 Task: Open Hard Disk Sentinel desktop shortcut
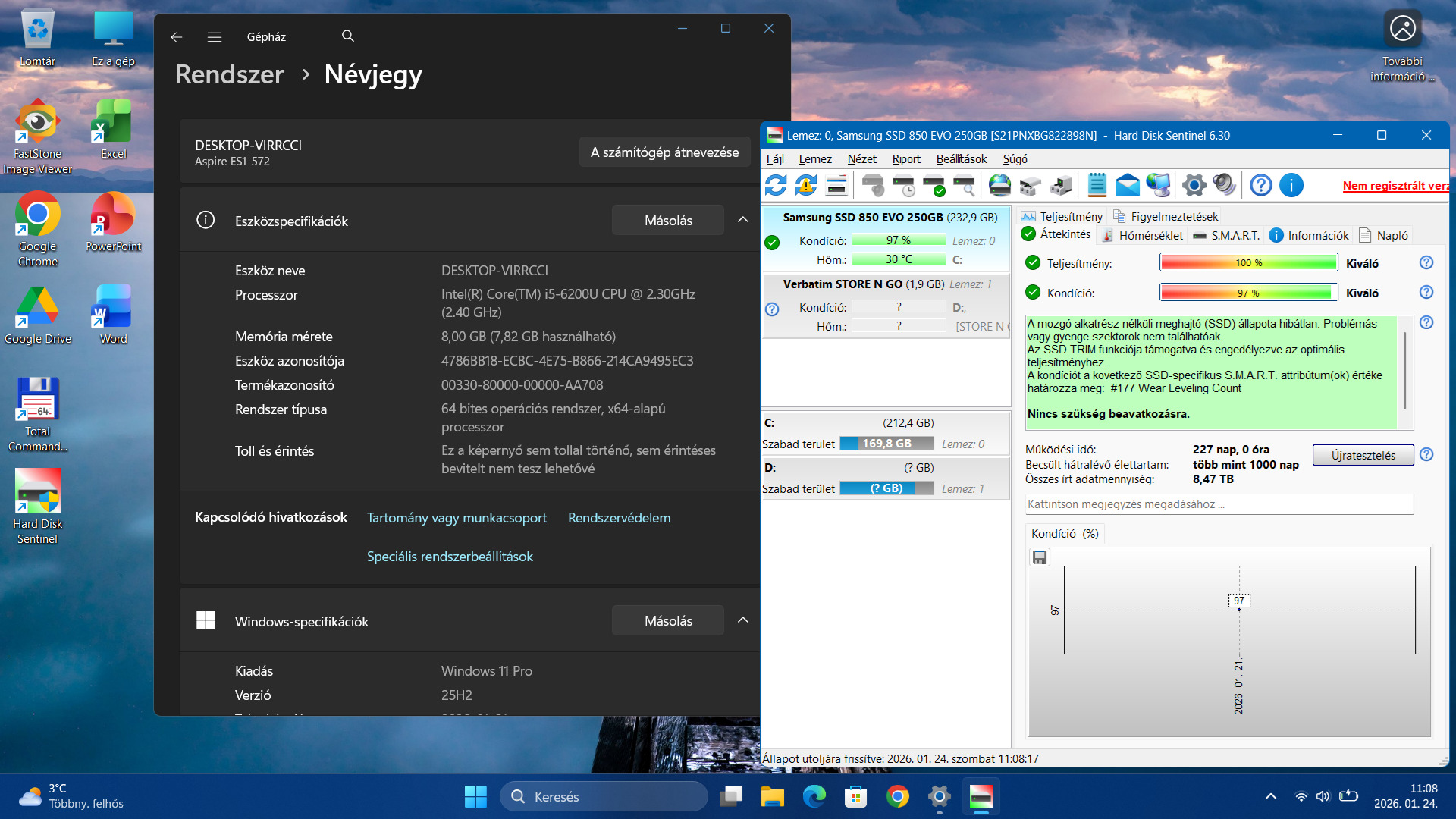pos(37,506)
